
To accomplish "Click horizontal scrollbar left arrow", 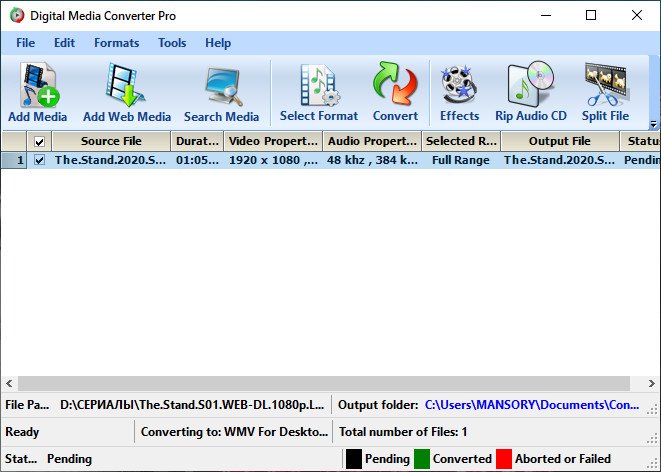I will (x=9, y=384).
